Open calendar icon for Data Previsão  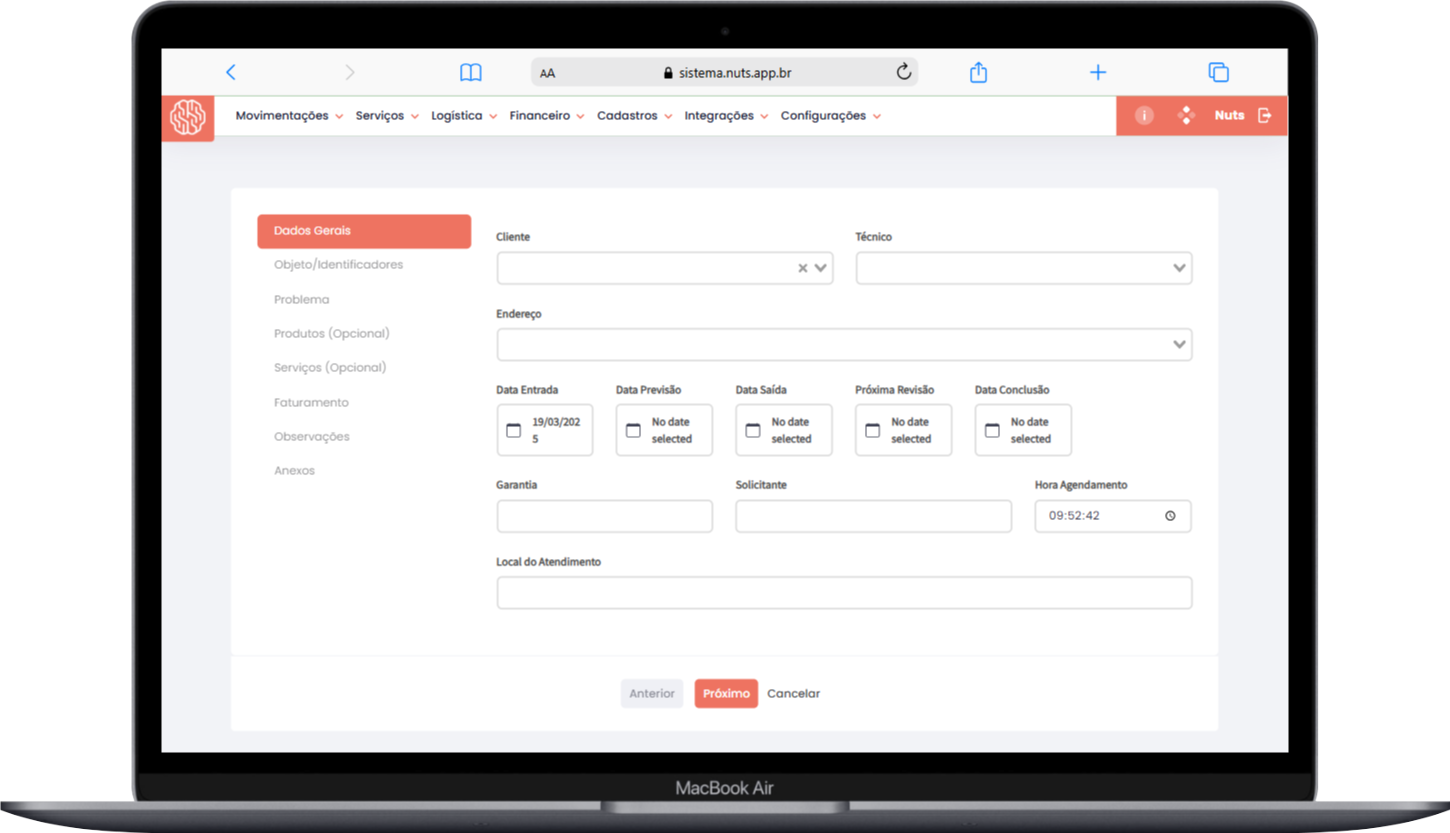[x=633, y=430]
